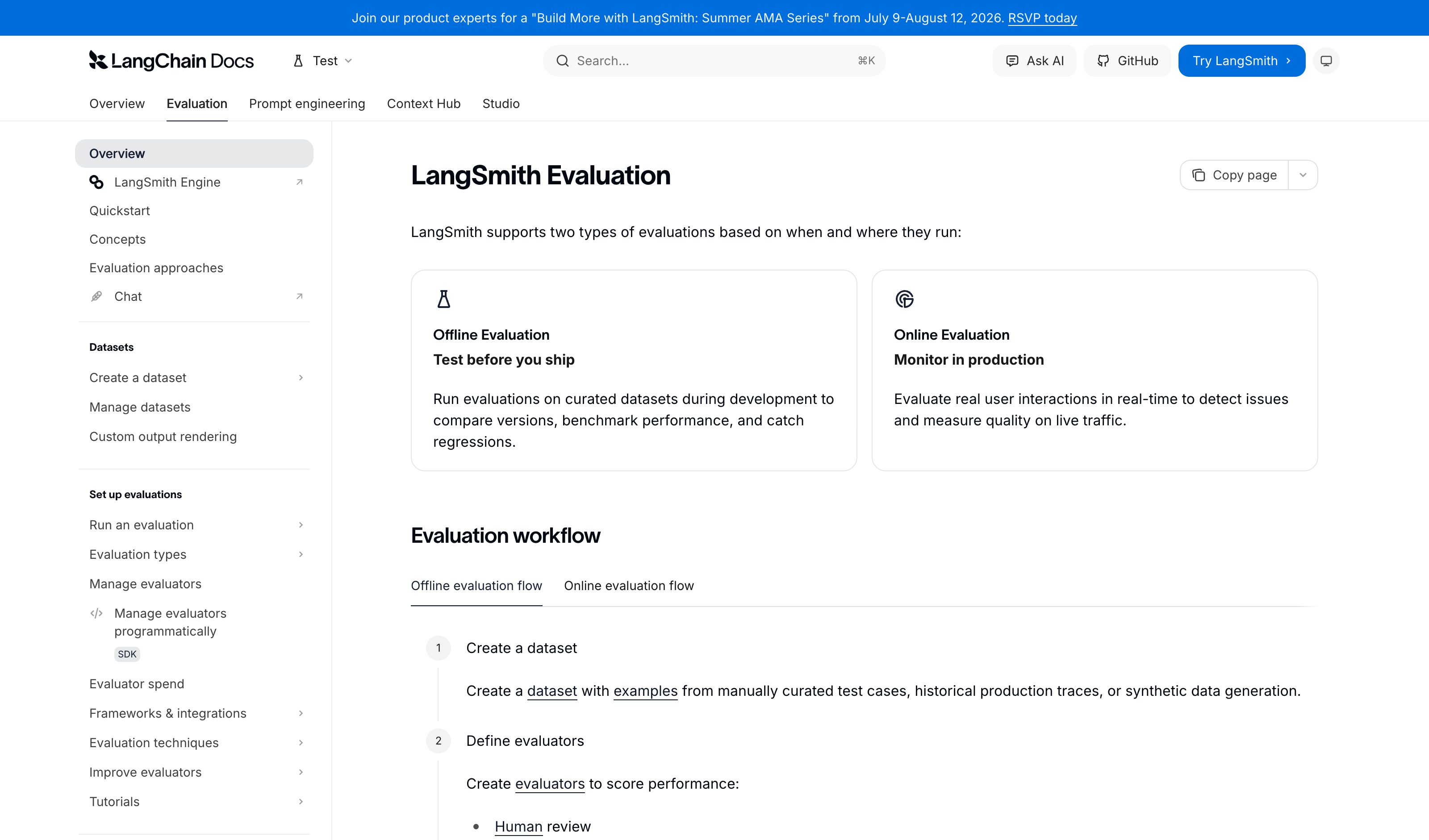Select the top Overview navigation tab
The width and height of the screenshot is (1429, 840).
point(117,104)
